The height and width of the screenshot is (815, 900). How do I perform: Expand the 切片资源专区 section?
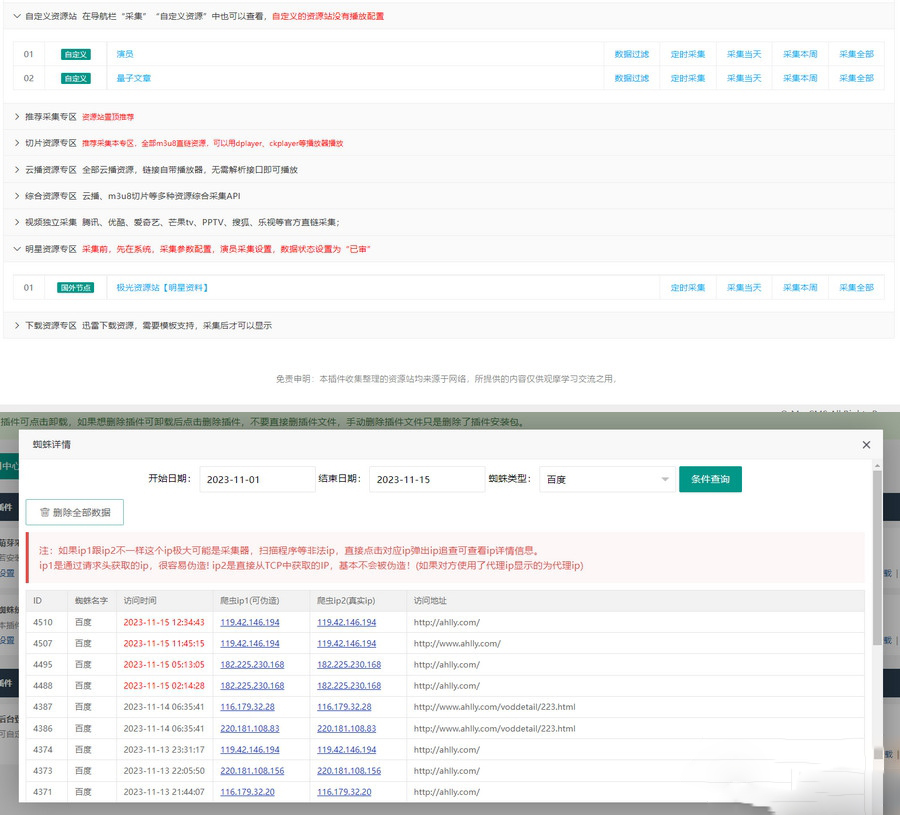[17, 143]
